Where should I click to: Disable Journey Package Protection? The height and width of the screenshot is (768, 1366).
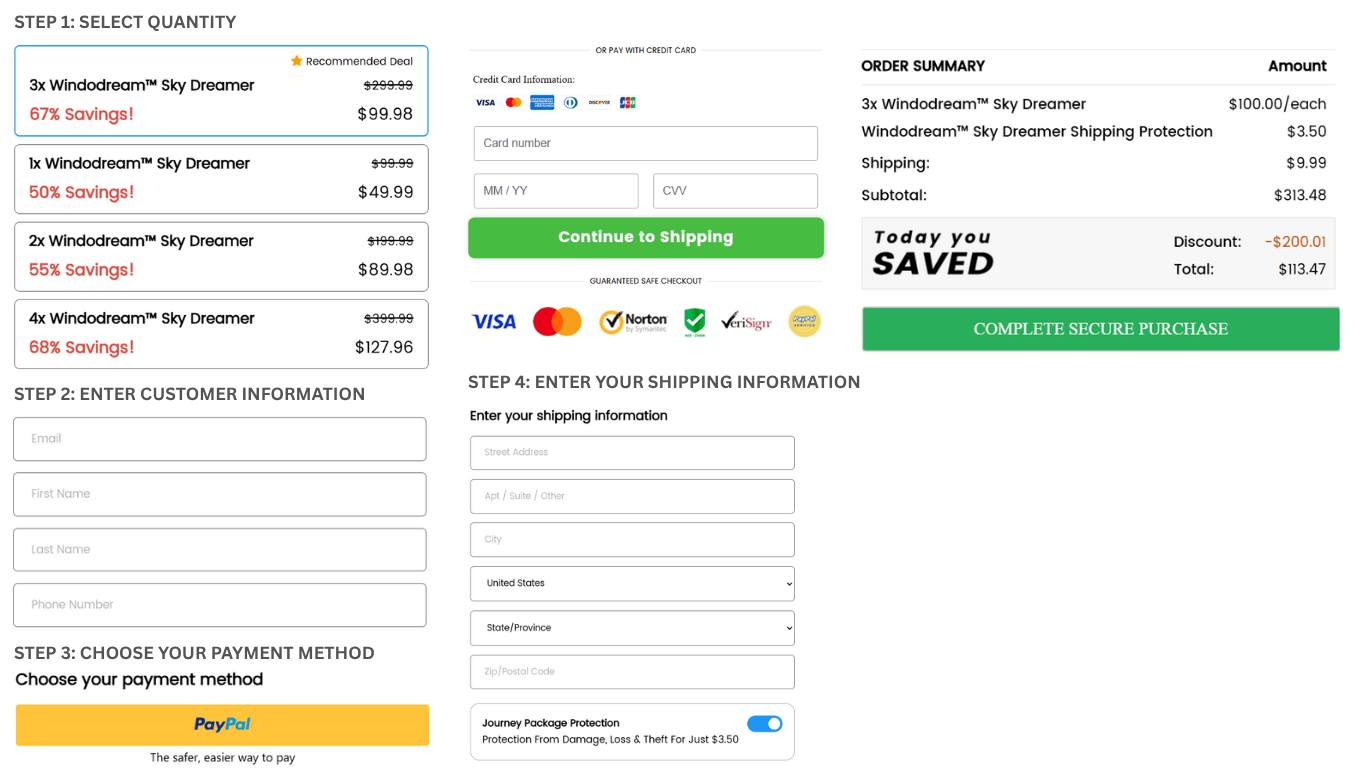[764, 723]
